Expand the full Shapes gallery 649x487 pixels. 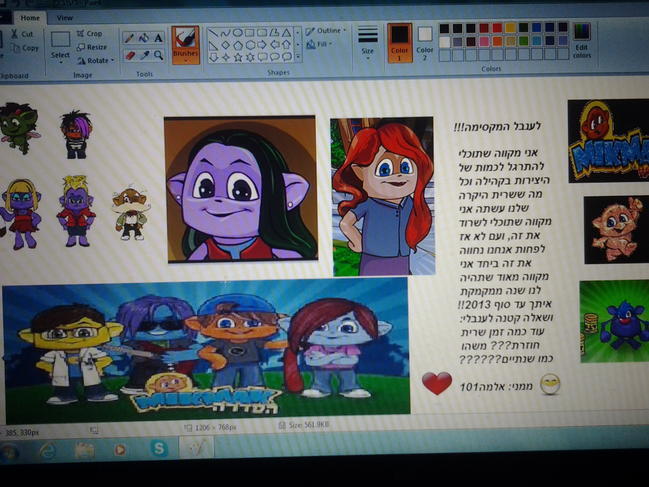pyautogui.click(x=298, y=57)
